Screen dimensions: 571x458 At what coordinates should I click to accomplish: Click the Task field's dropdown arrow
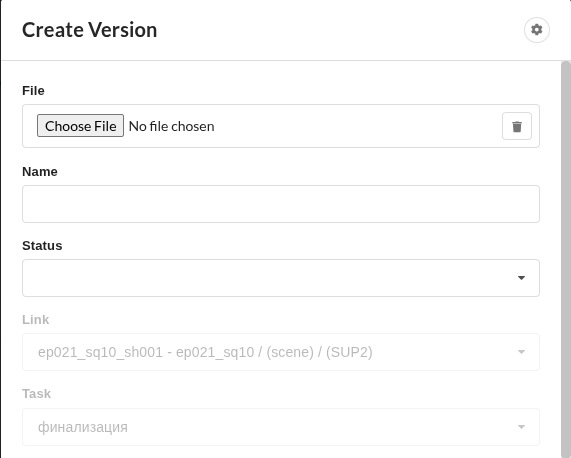(521, 427)
